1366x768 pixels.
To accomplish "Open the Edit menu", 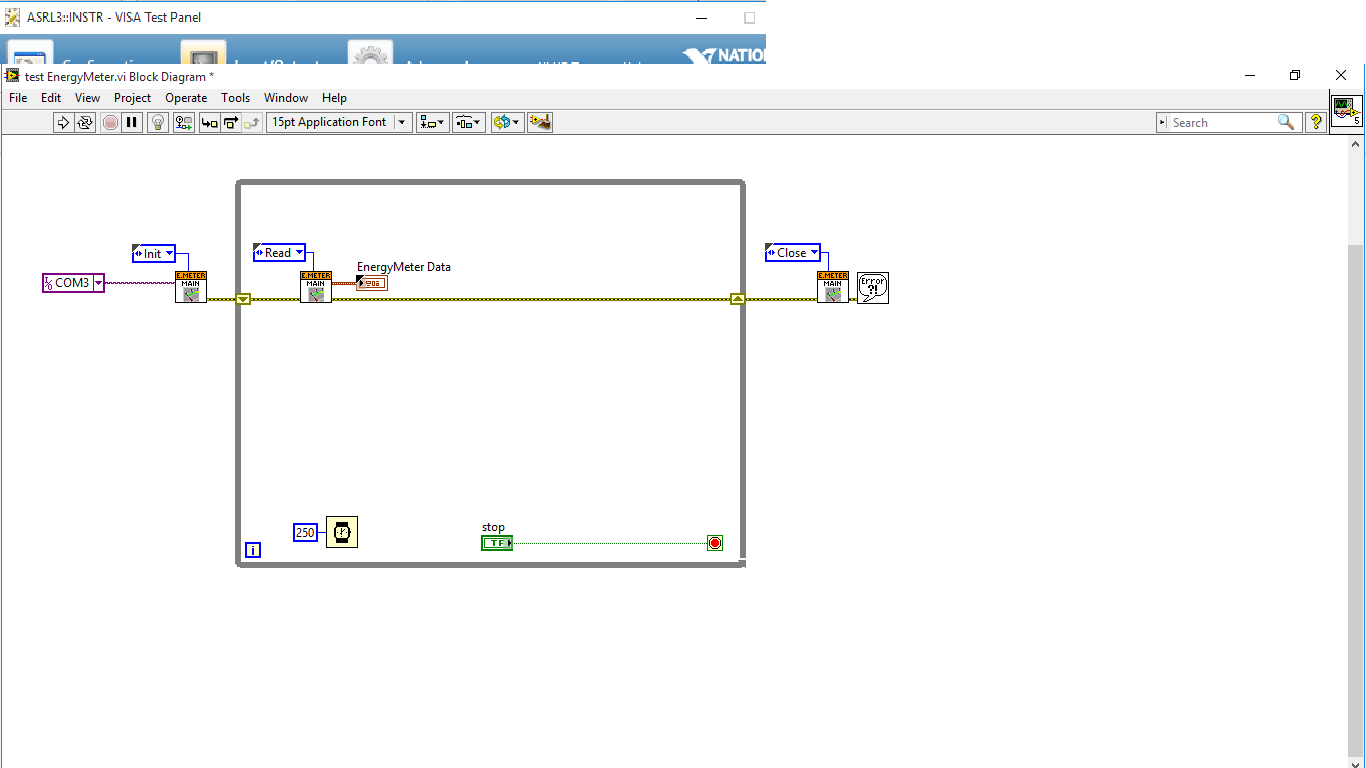I will click(x=51, y=98).
